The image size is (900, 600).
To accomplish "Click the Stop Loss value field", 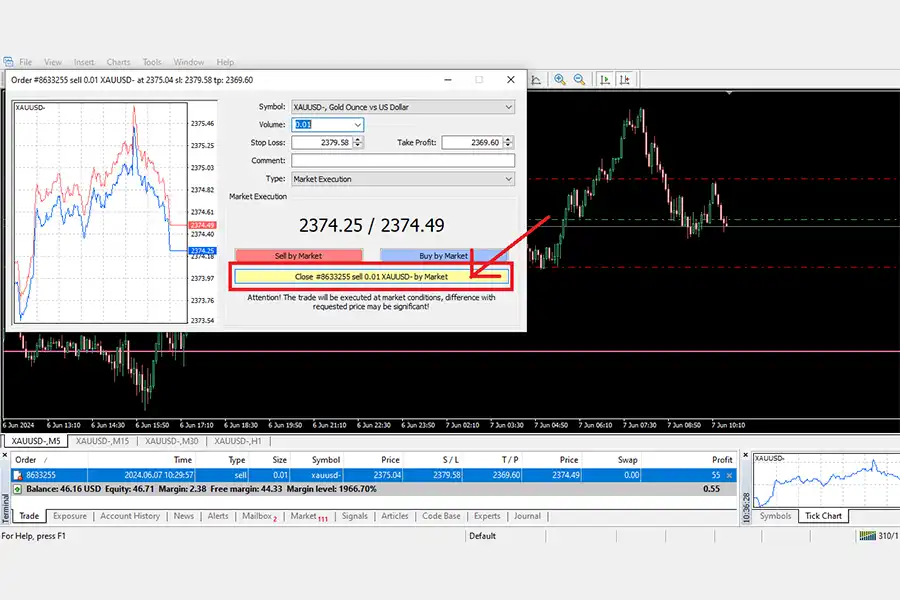I will point(322,142).
